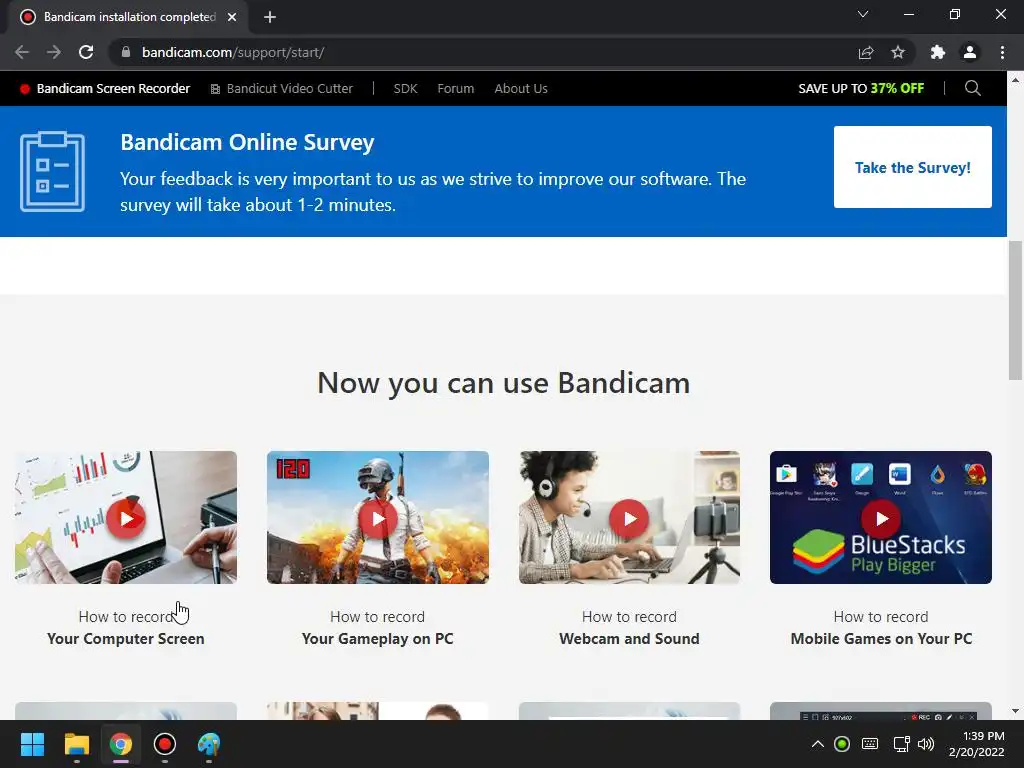Open Paint app from taskbar

click(x=209, y=744)
